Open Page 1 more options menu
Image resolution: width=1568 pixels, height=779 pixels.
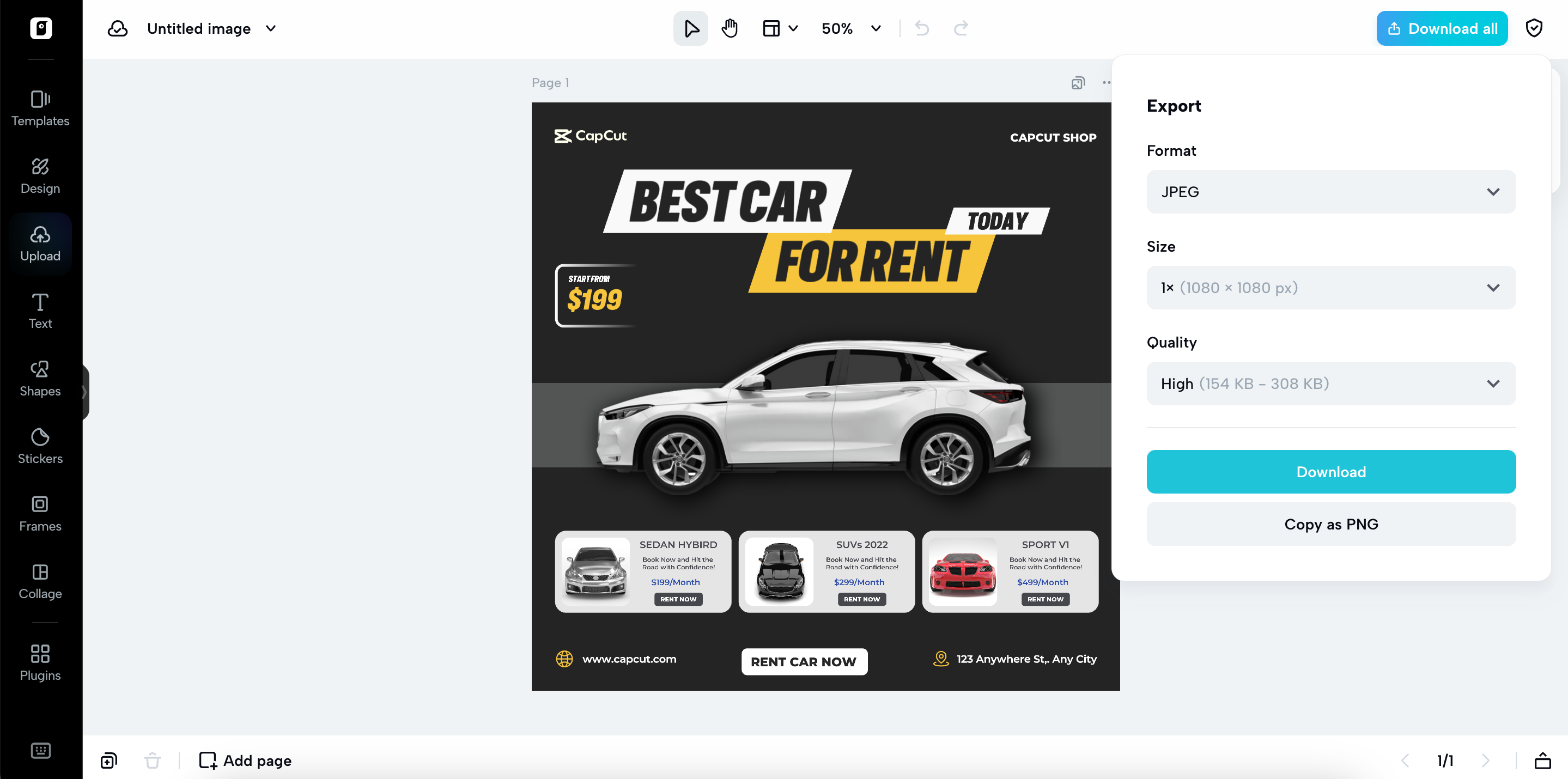1107,83
